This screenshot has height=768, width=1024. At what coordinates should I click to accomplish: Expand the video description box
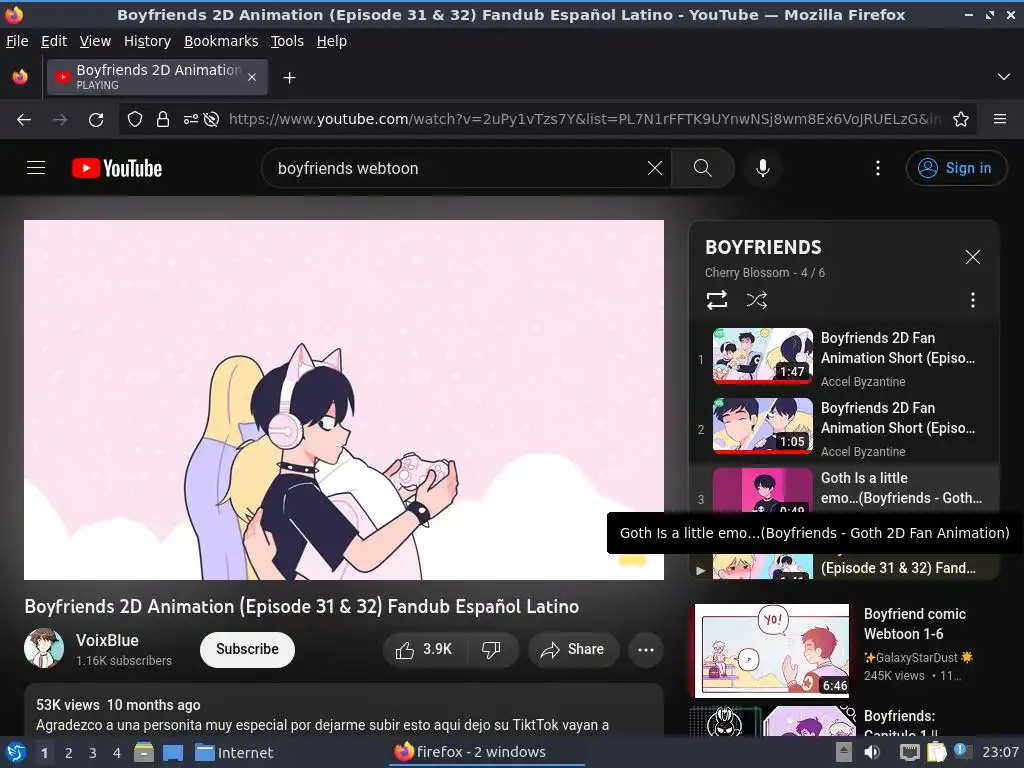(x=344, y=711)
